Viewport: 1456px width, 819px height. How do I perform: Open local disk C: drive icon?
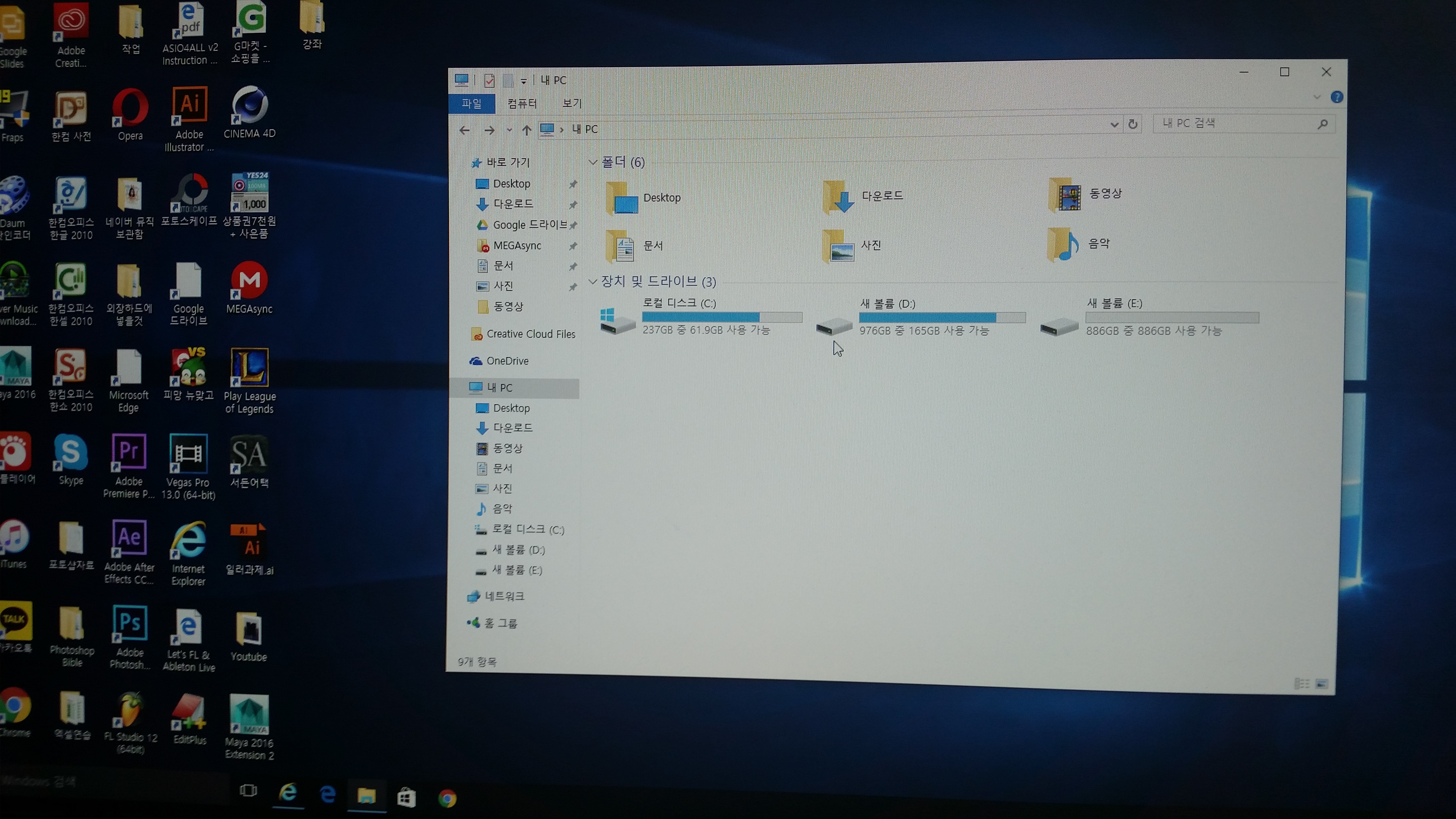tap(617, 320)
